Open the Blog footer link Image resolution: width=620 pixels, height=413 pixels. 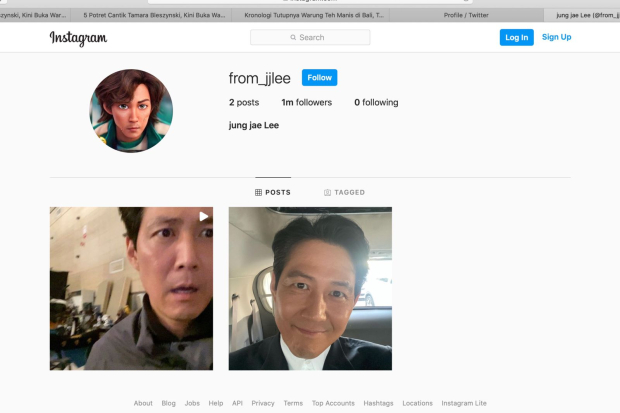coord(168,403)
